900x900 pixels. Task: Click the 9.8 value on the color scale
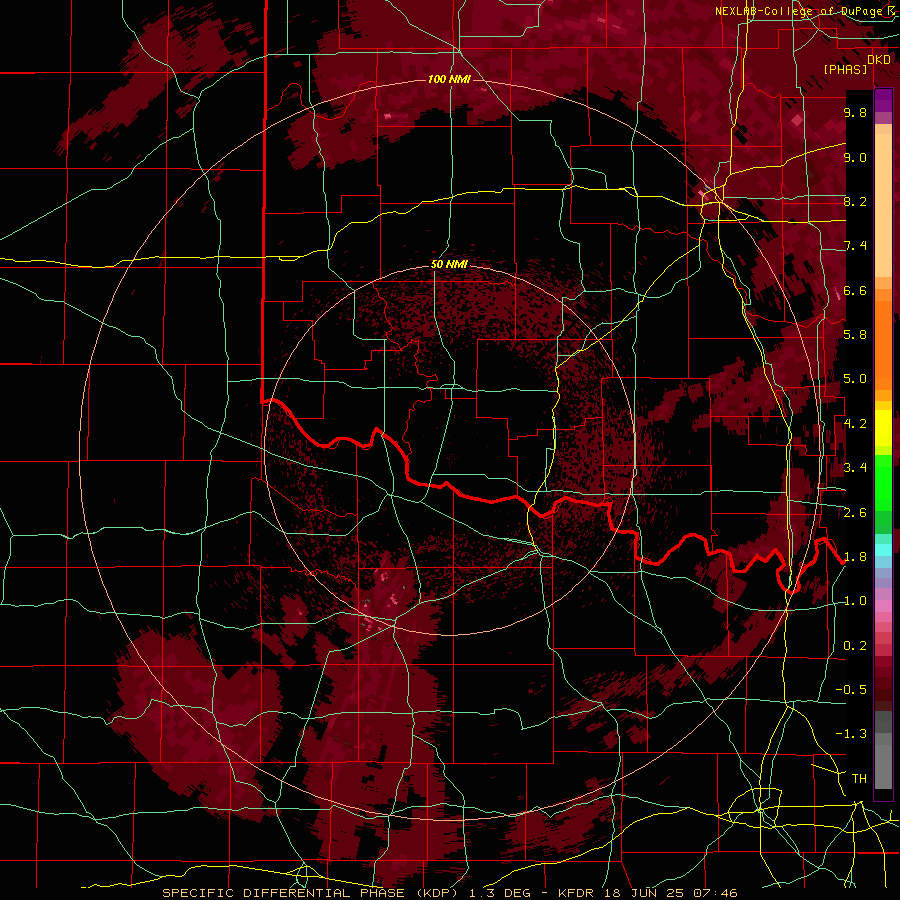click(x=855, y=113)
